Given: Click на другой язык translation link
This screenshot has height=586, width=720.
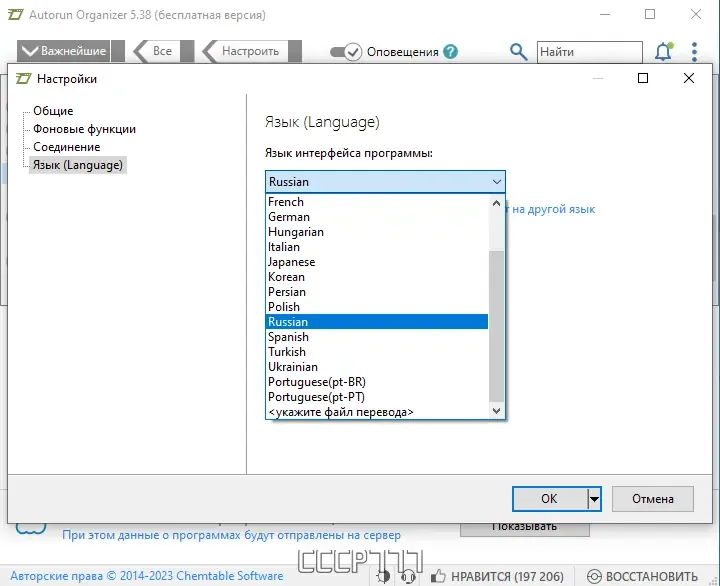Looking at the screenshot, I should [553, 209].
